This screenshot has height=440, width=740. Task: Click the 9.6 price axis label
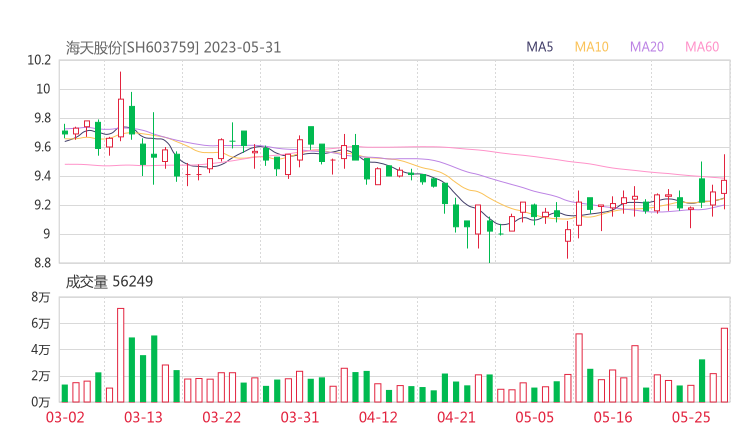(42, 147)
